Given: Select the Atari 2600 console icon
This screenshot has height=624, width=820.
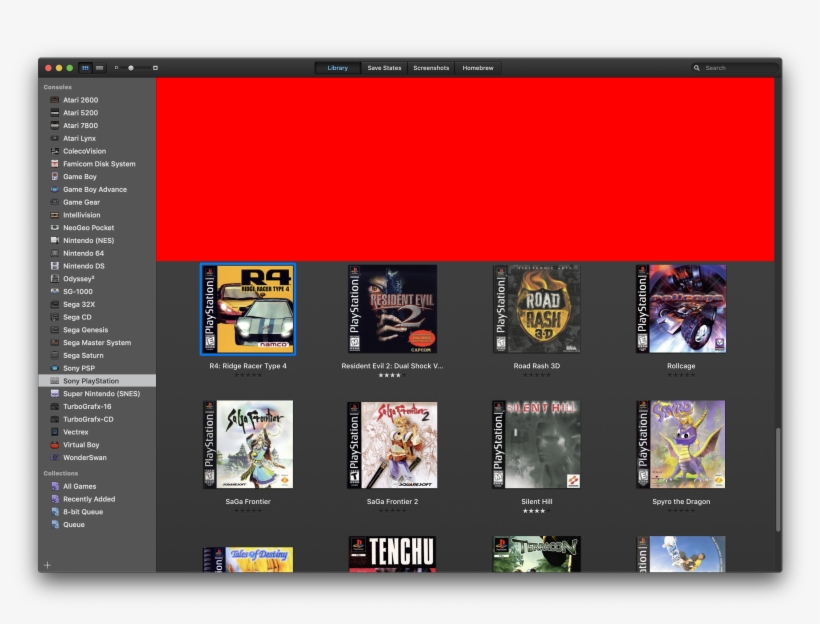Looking at the screenshot, I should point(54,100).
